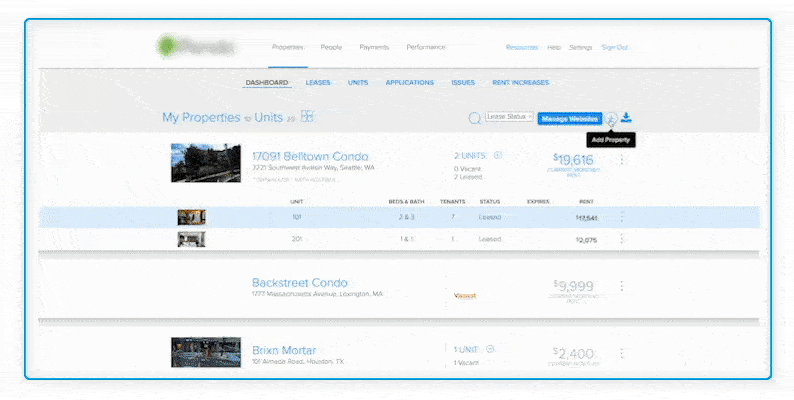The height and width of the screenshot is (400, 794).
Task: Switch to the Rent Increases tab
Action: coord(521,83)
